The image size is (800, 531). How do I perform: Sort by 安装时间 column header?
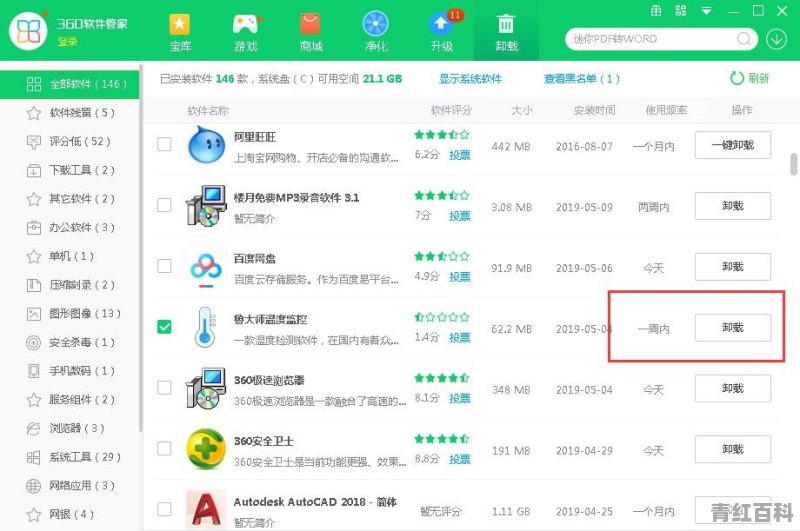tap(594, 110)
